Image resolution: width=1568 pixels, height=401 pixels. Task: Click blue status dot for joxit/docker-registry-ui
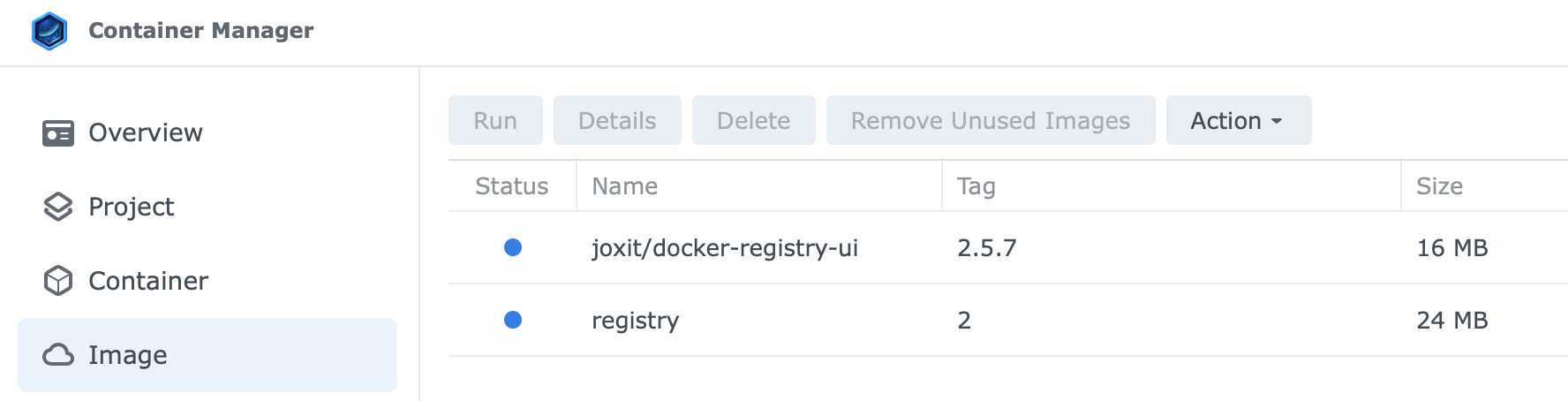513,247
